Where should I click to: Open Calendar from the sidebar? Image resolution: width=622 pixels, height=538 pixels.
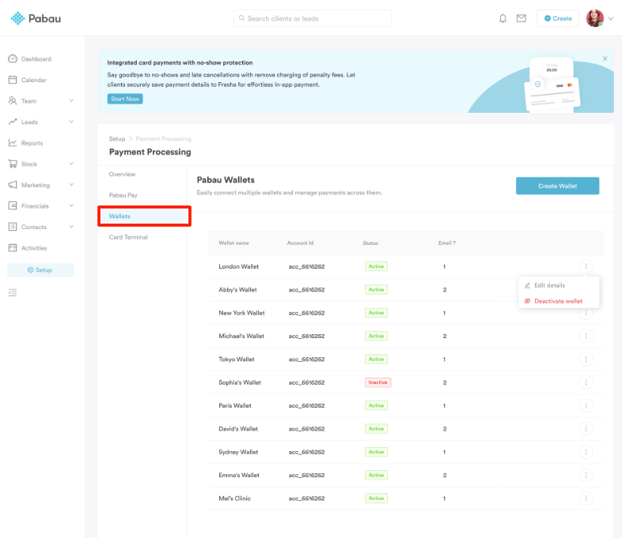coord(28,80)
